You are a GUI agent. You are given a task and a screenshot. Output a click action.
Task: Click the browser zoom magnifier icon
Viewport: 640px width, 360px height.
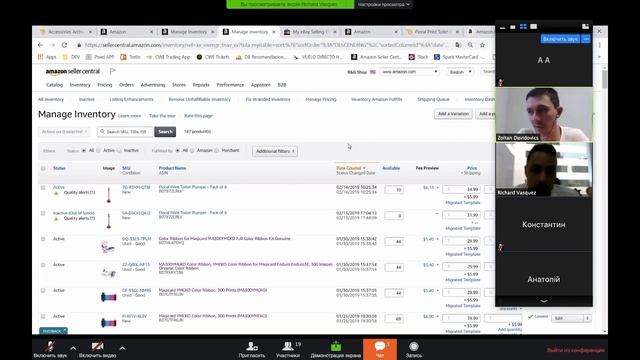tap(471, 45)
